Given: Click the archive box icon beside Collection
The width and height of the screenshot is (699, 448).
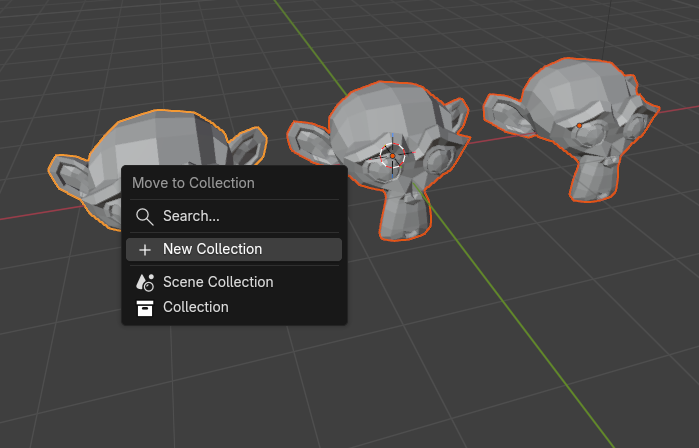Looking at the screenshot, I should click(x=145, y=308).
